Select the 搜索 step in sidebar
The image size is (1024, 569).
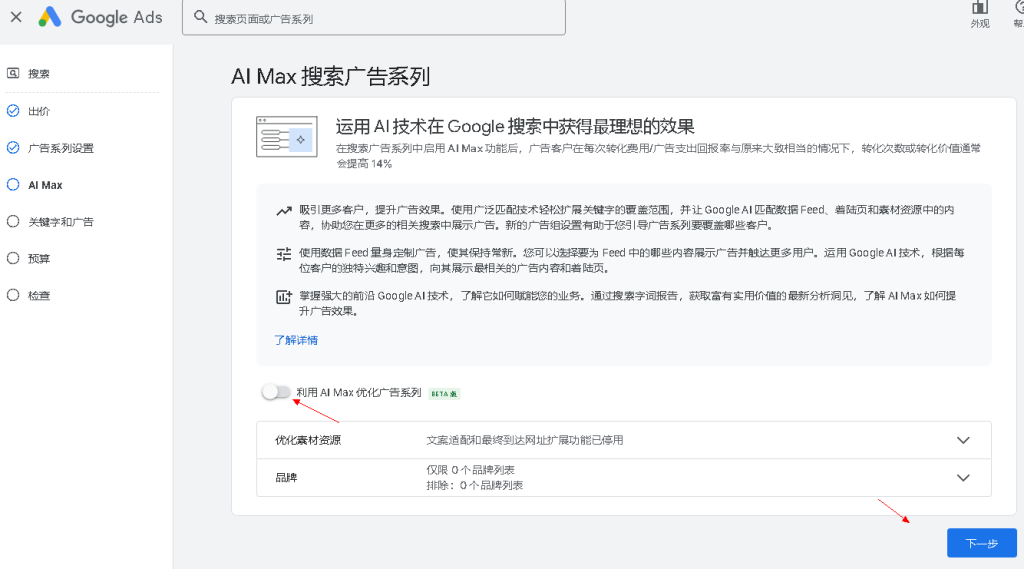39,74
